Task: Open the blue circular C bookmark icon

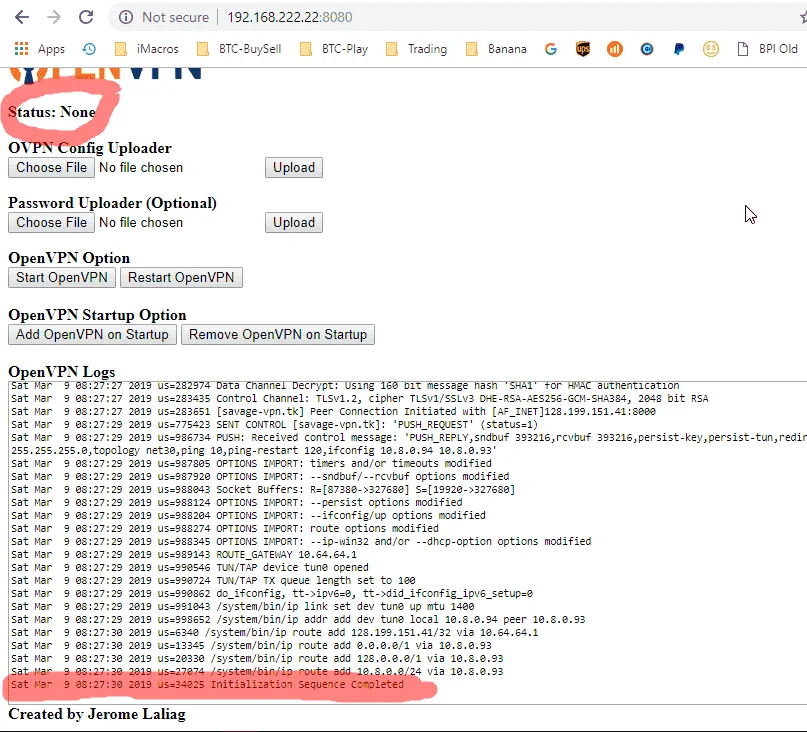Action: (x=647, y=49)
